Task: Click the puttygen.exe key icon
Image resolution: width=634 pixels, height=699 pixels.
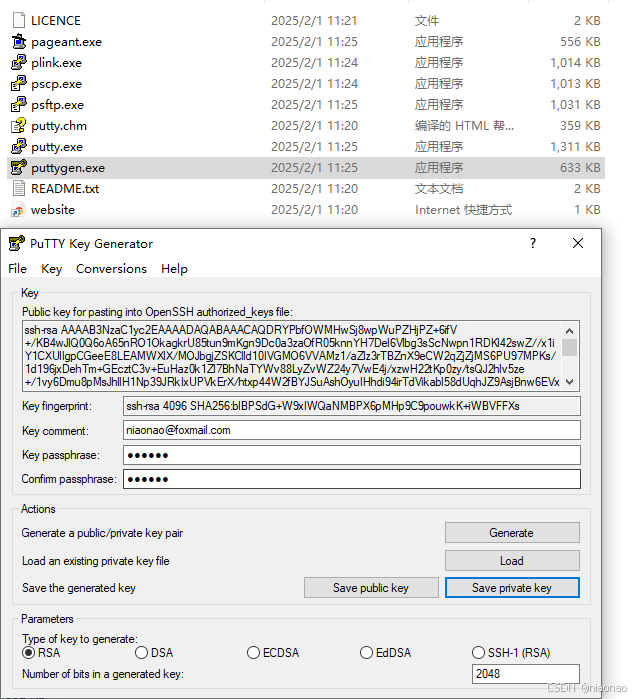Action: 19,168
